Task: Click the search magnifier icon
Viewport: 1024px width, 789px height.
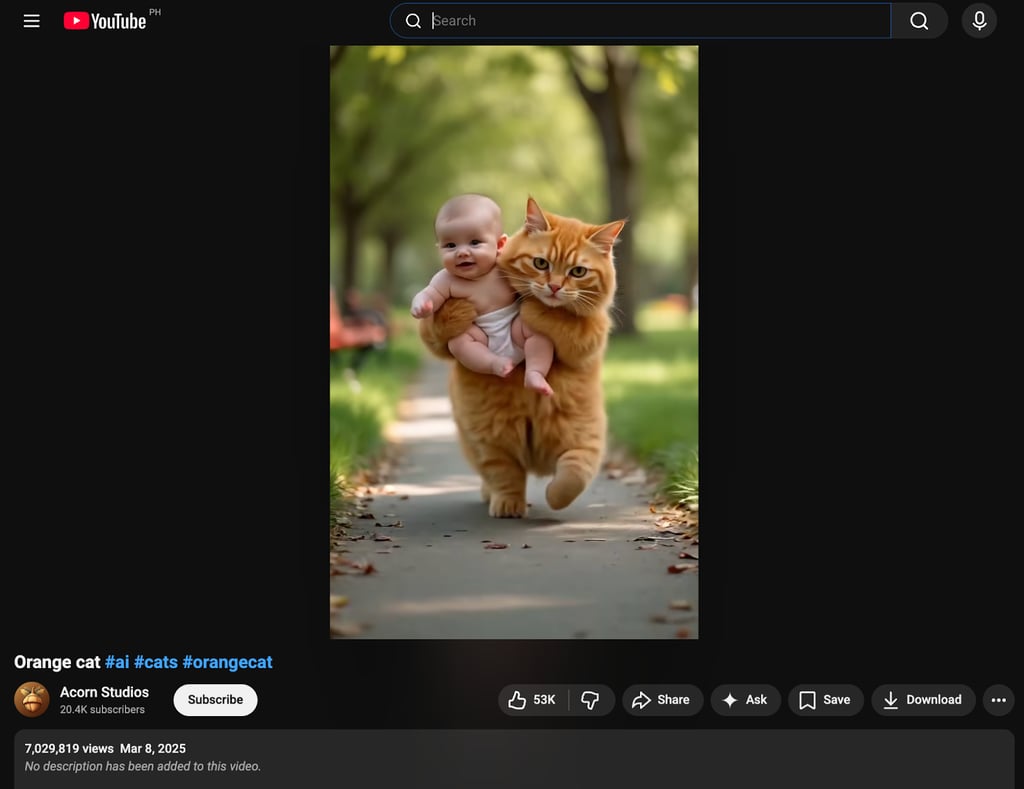Action: [917, 20]
